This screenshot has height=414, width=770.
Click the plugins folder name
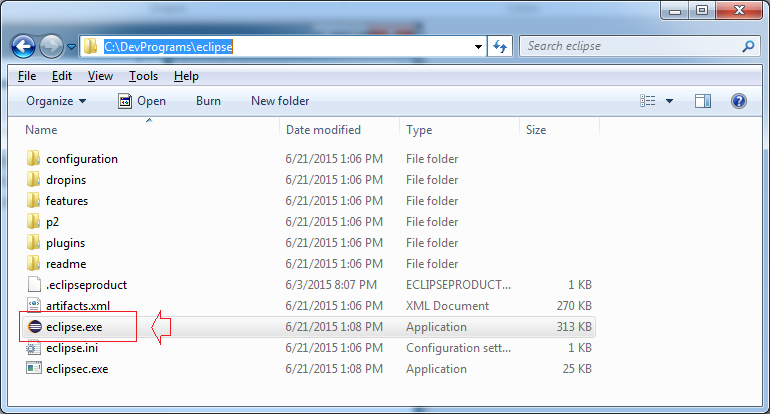click(x=65, y=243)
